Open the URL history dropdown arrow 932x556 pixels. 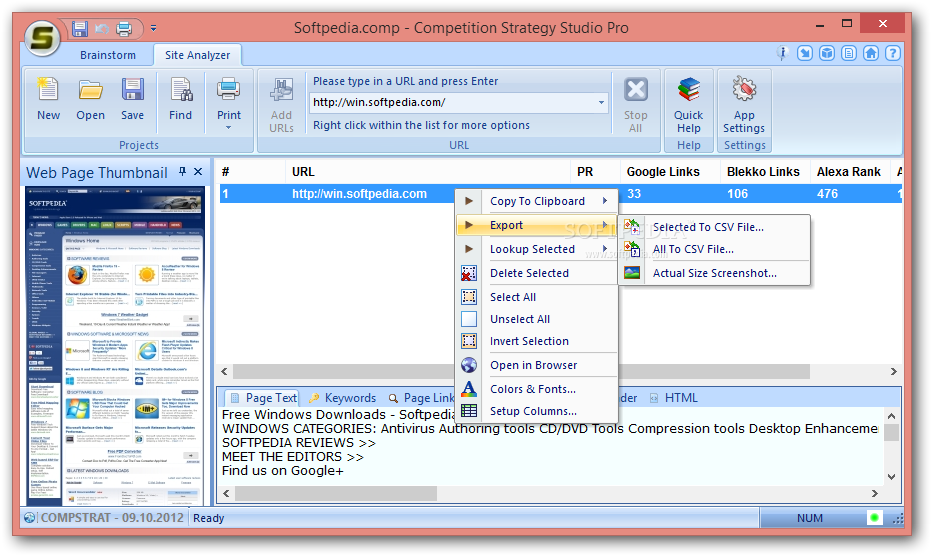601,102
